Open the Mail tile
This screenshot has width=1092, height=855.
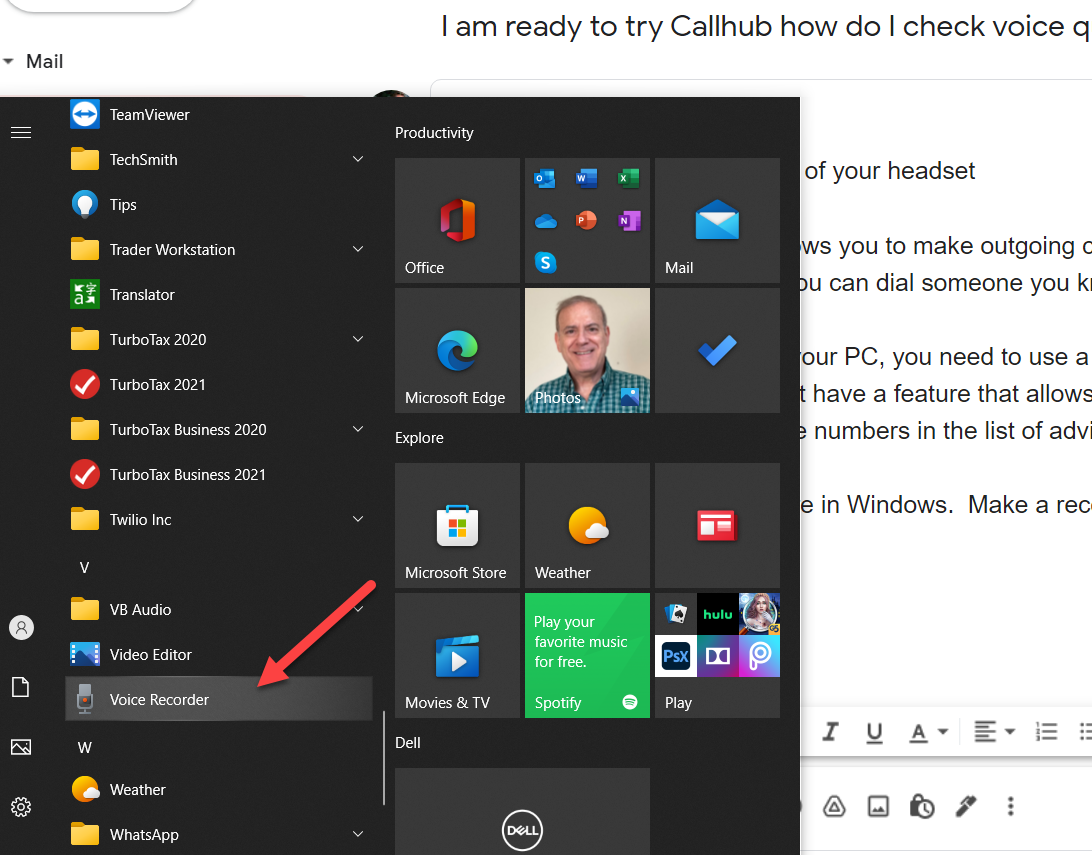(x=717, y=220)
